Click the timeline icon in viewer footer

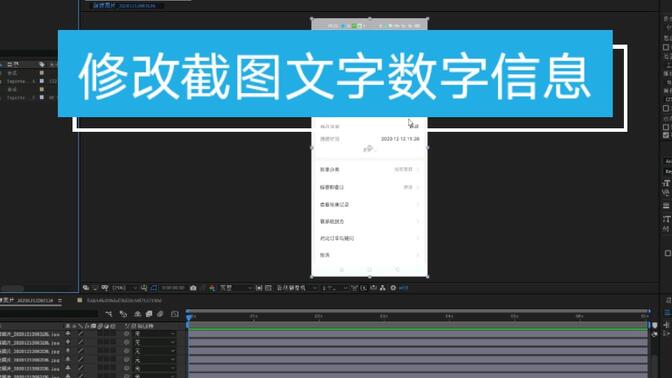[373, 288]
